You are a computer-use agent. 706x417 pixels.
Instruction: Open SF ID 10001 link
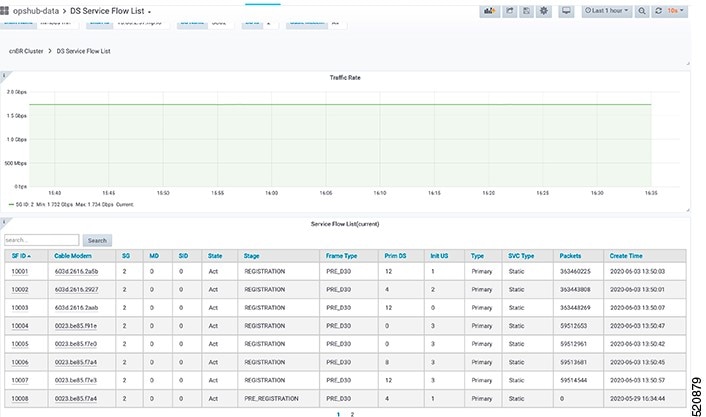pos(20,272)
